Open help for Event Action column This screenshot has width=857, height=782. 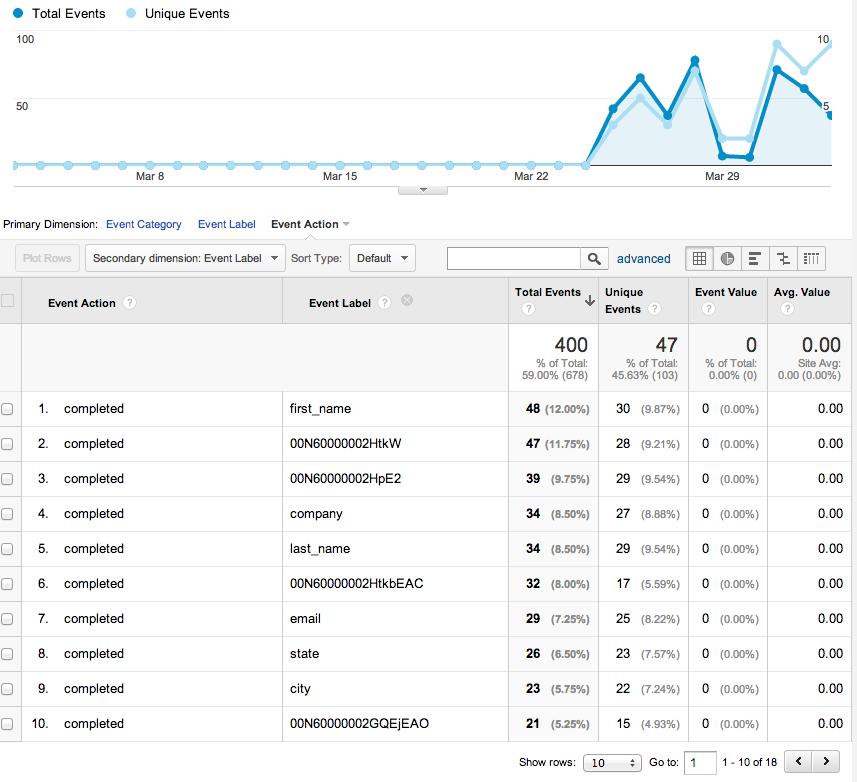(129, 303)
